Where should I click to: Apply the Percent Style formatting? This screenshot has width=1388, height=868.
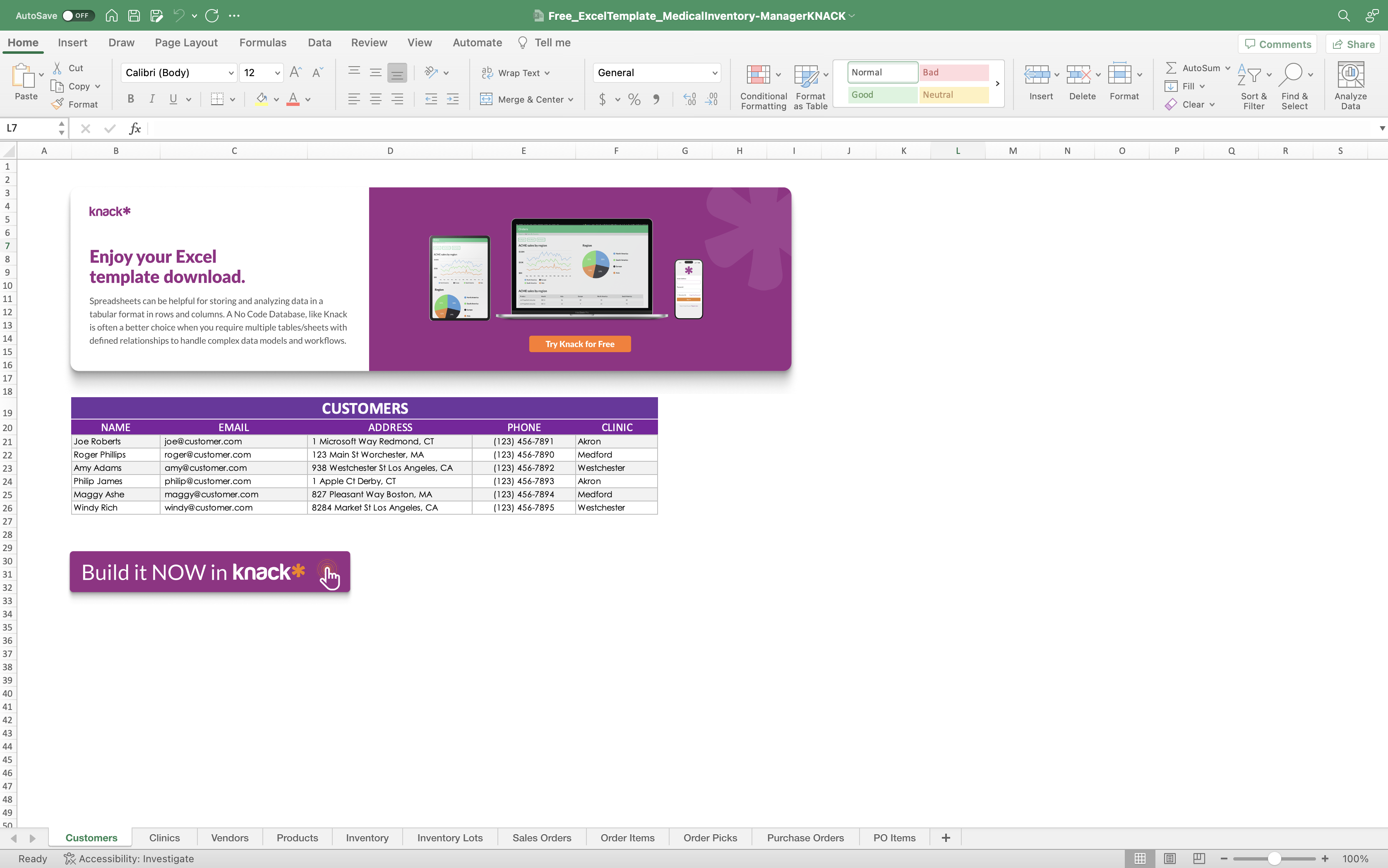634,99
